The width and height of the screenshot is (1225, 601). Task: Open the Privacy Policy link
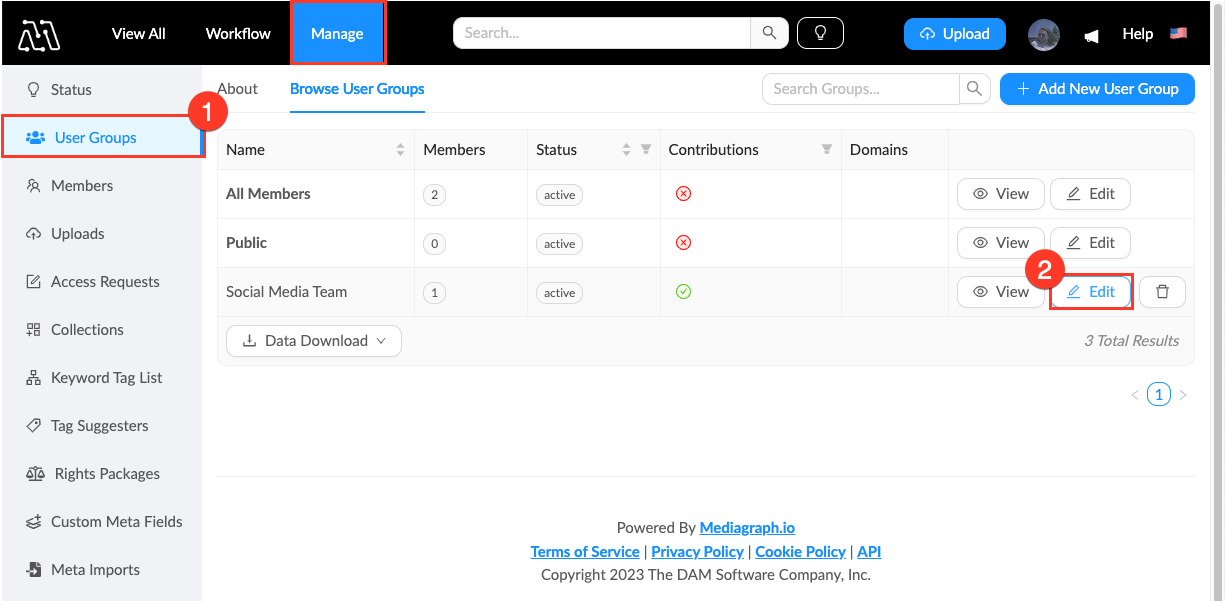[697, 552]
